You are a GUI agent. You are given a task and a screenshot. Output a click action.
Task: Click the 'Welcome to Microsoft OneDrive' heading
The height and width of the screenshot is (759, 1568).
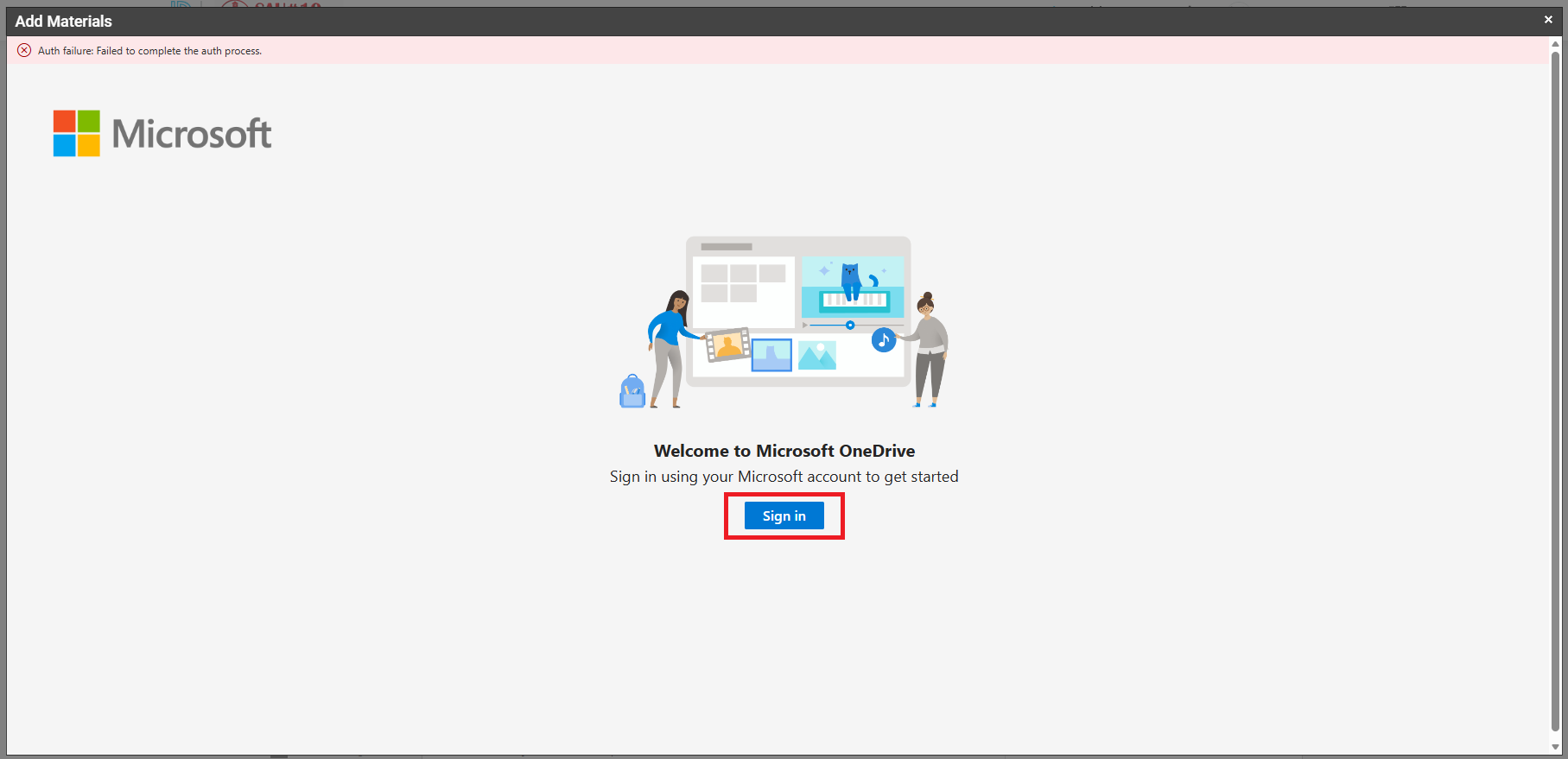click(x=784, y=451)
